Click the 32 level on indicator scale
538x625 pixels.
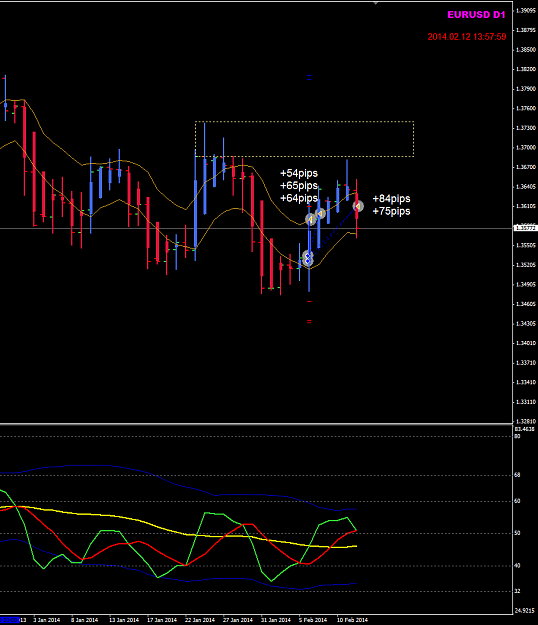point(517,591)
